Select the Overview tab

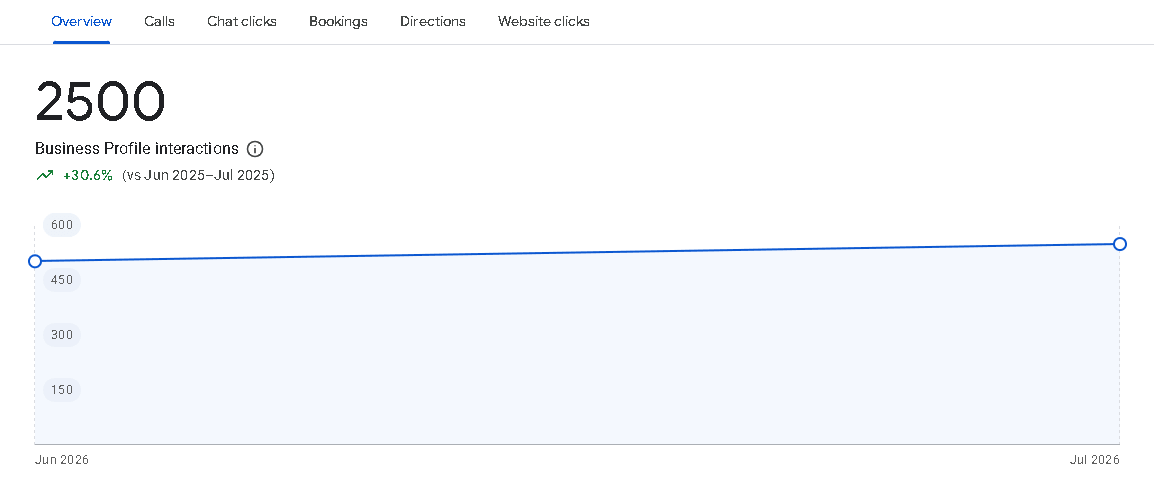[x=82, y=21]
